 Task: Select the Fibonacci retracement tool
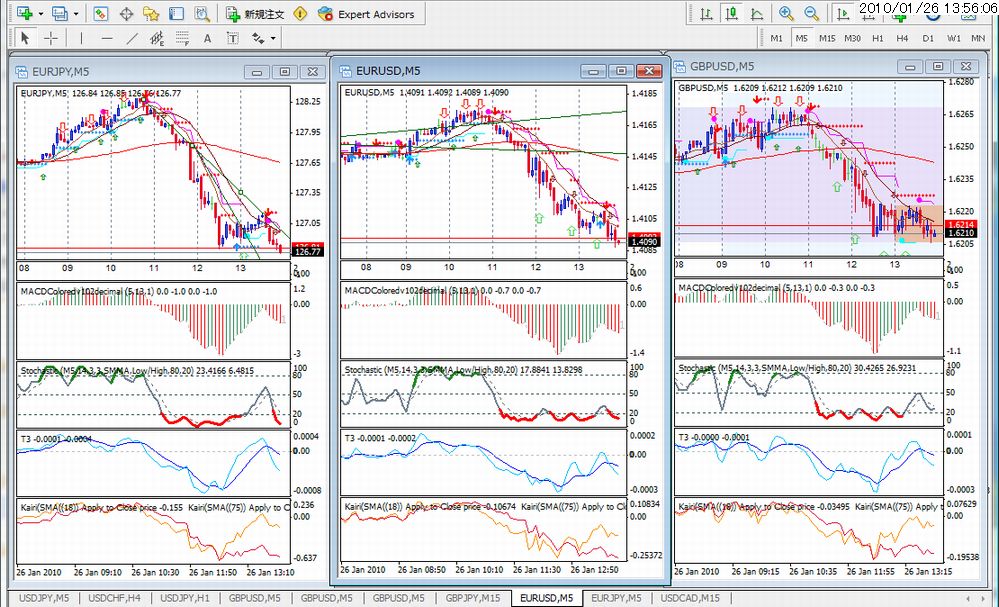(x=182, y=38)
